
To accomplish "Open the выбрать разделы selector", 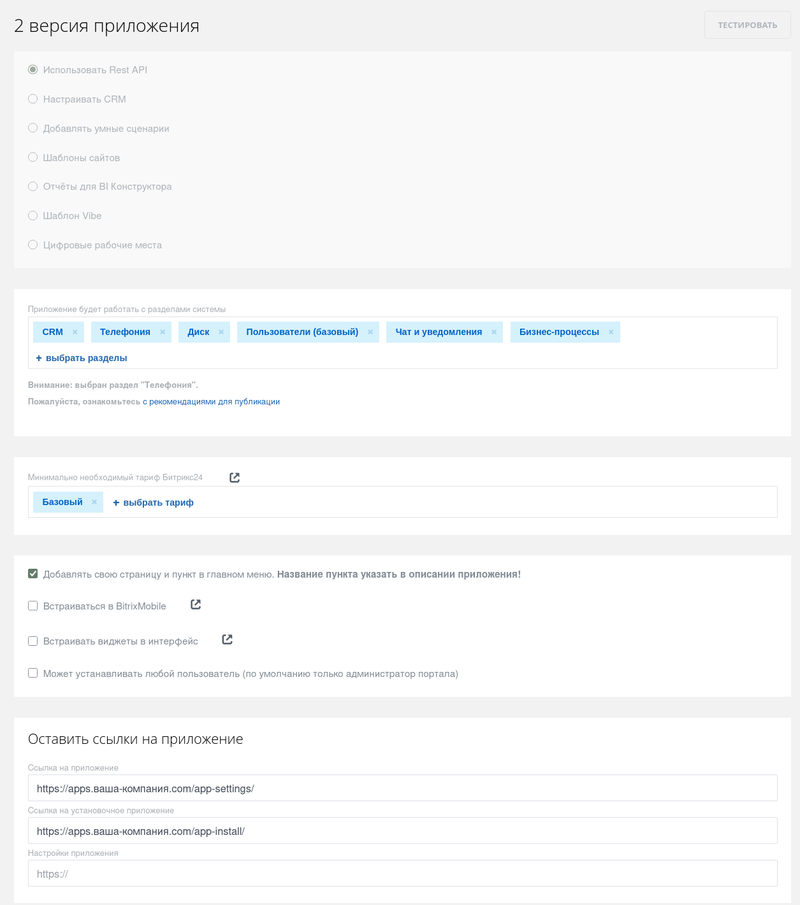I will 82,358.
